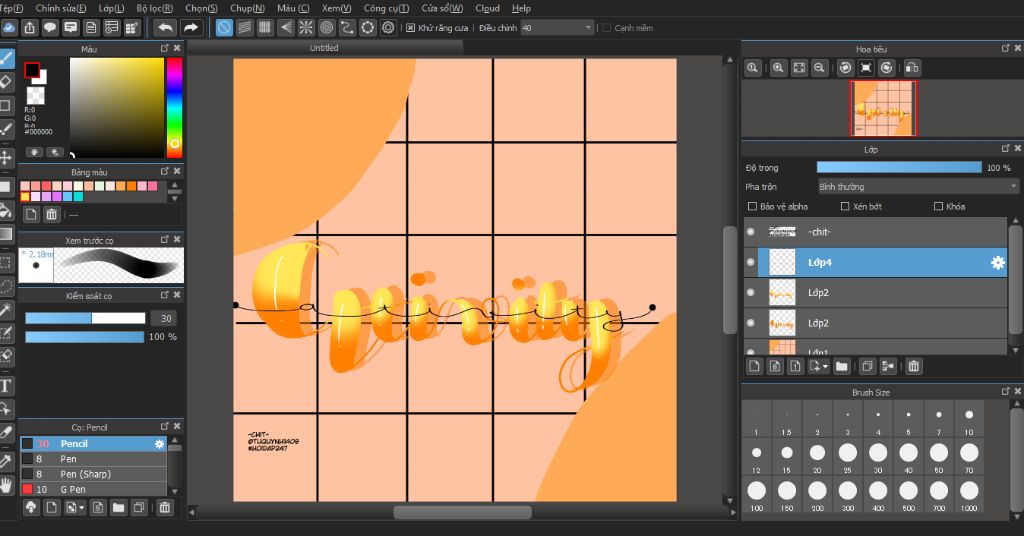The image size is (1024, 536).
Task: Rotate canvas right in navigator
Action: (887, 67)
